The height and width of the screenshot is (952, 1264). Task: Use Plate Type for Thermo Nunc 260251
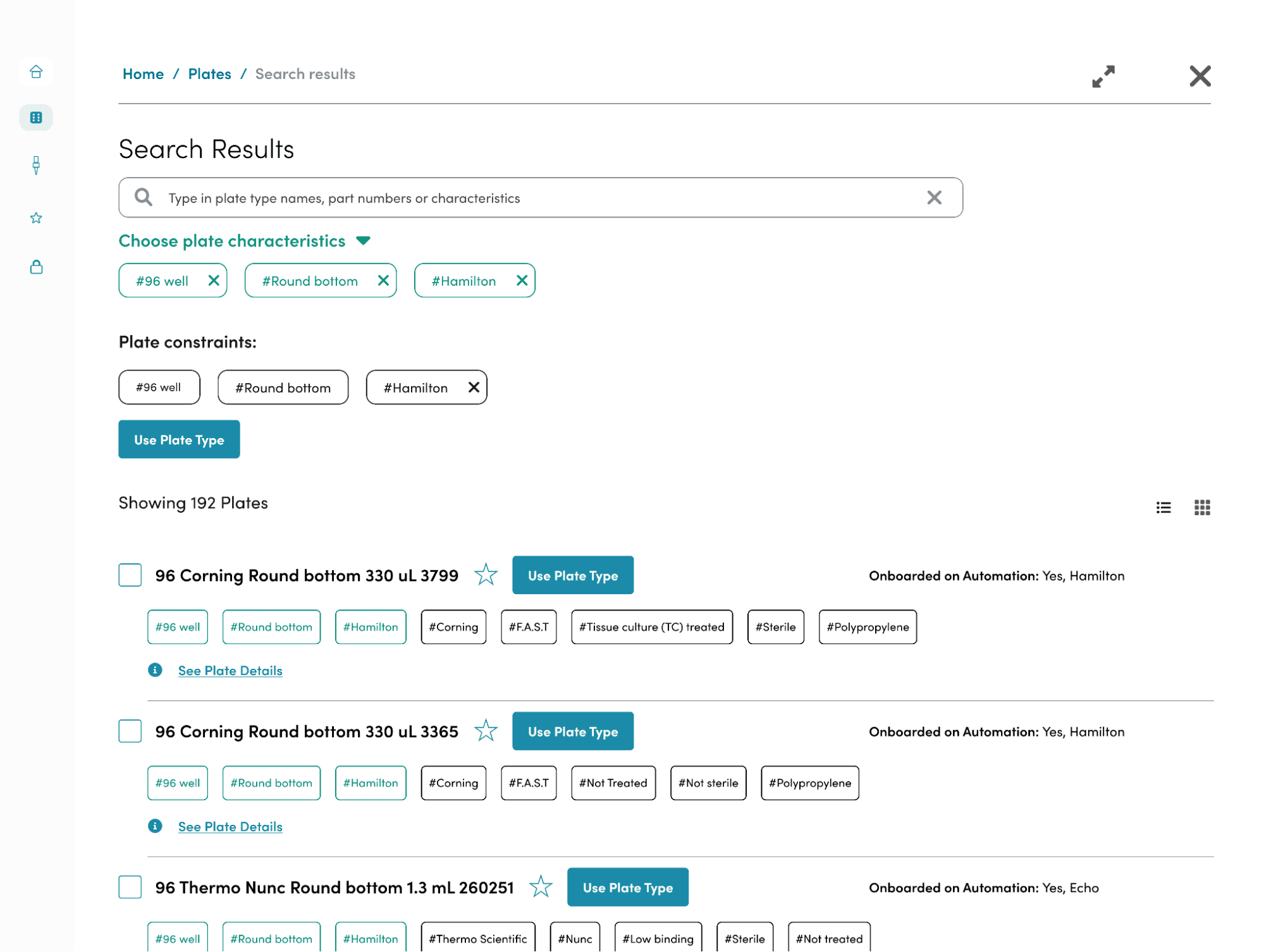[x=628, y=888]
